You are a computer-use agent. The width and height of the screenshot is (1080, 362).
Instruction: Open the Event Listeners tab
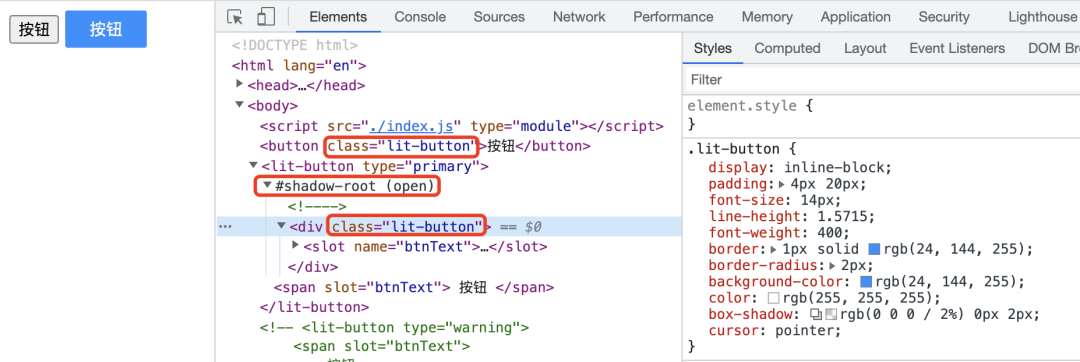pos(957,48)
